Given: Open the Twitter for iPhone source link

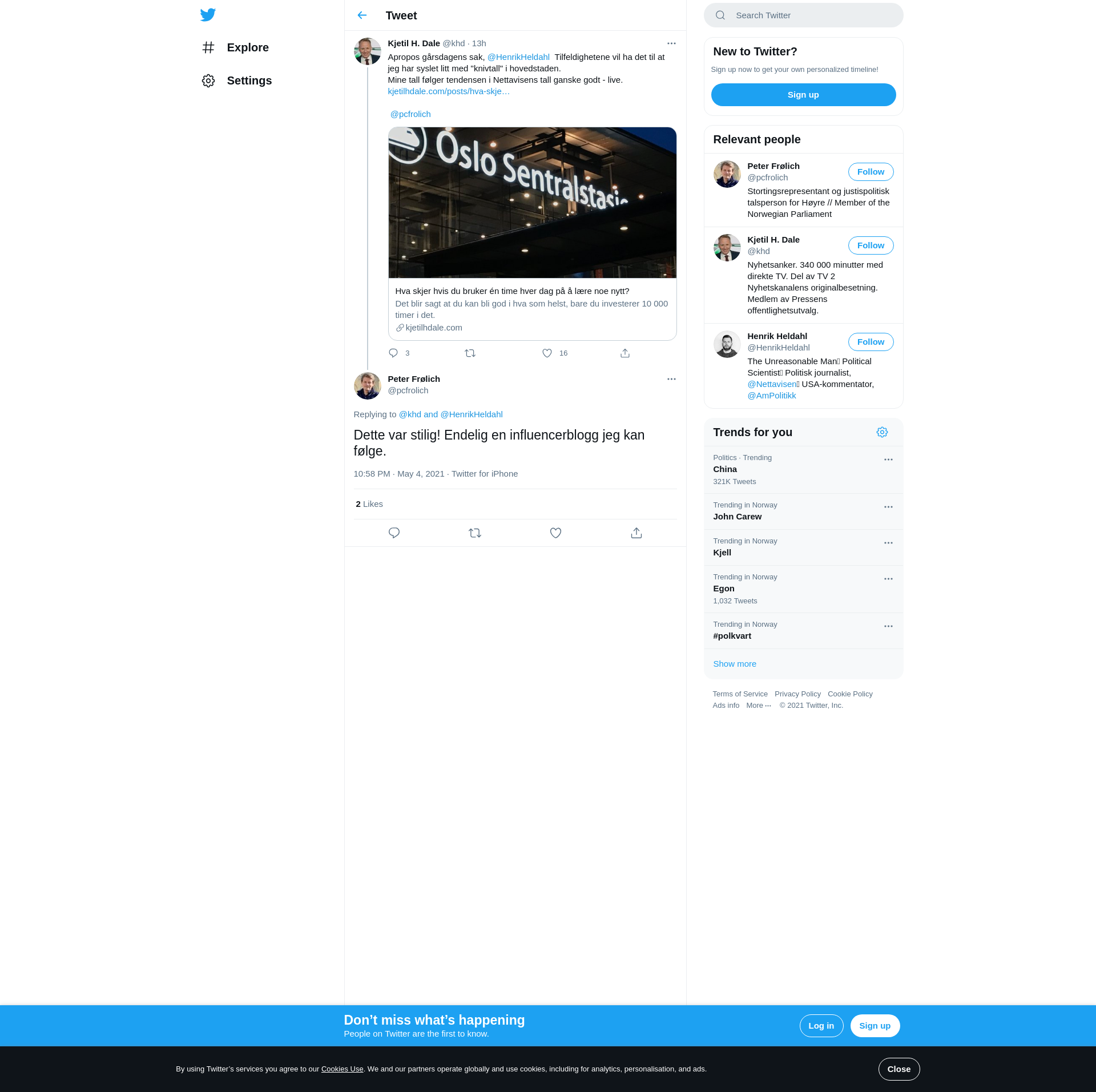Looking at the screenshot, I should coord(485,474).
